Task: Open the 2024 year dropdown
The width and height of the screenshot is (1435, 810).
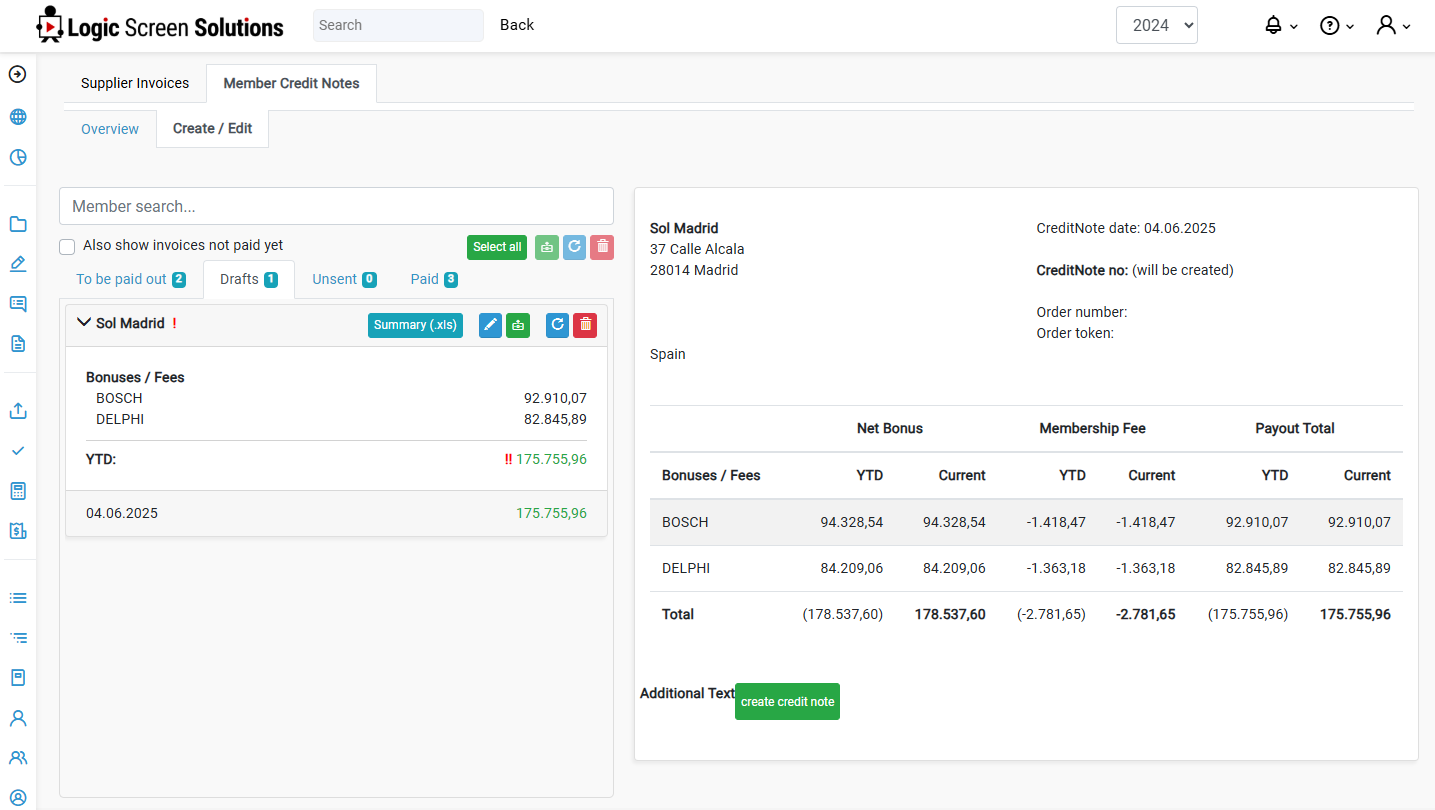Action: point(1157,25)
